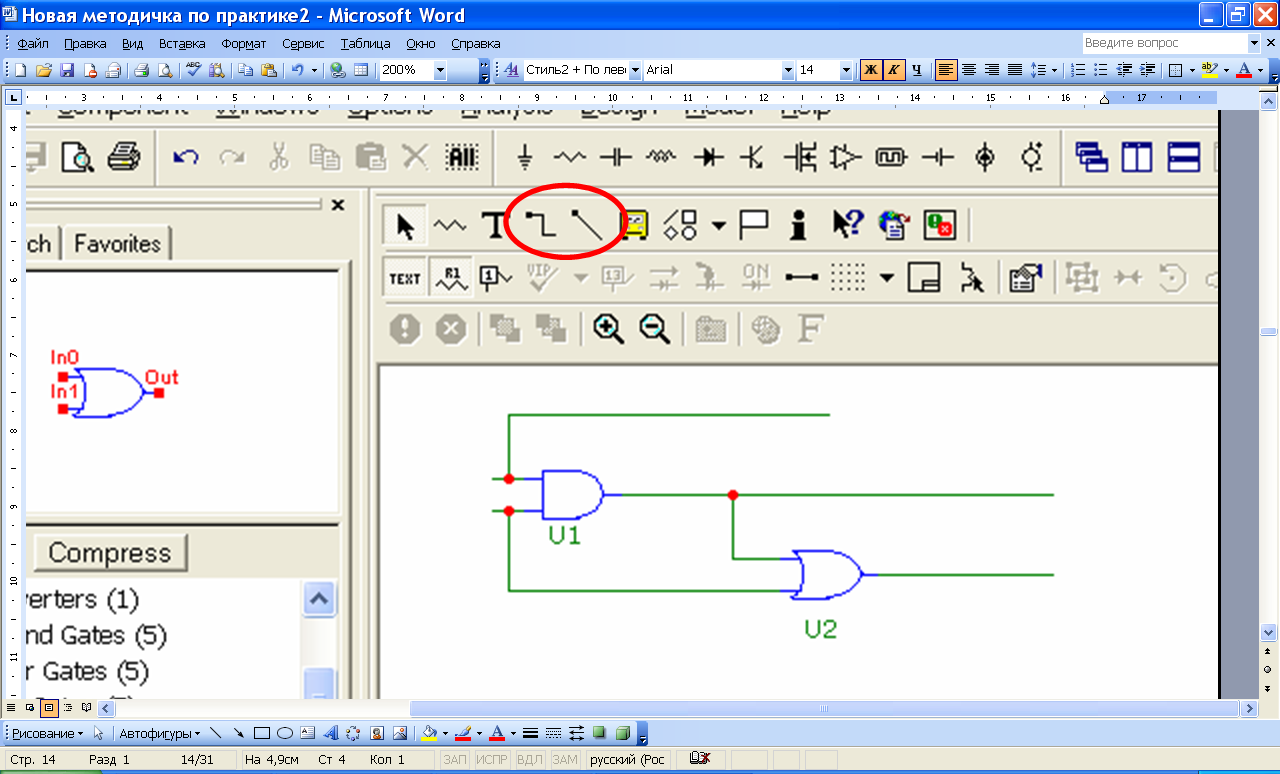Click the bulleted list icon
This screenshot has height=774, width=1280.
pos(1101,70)
